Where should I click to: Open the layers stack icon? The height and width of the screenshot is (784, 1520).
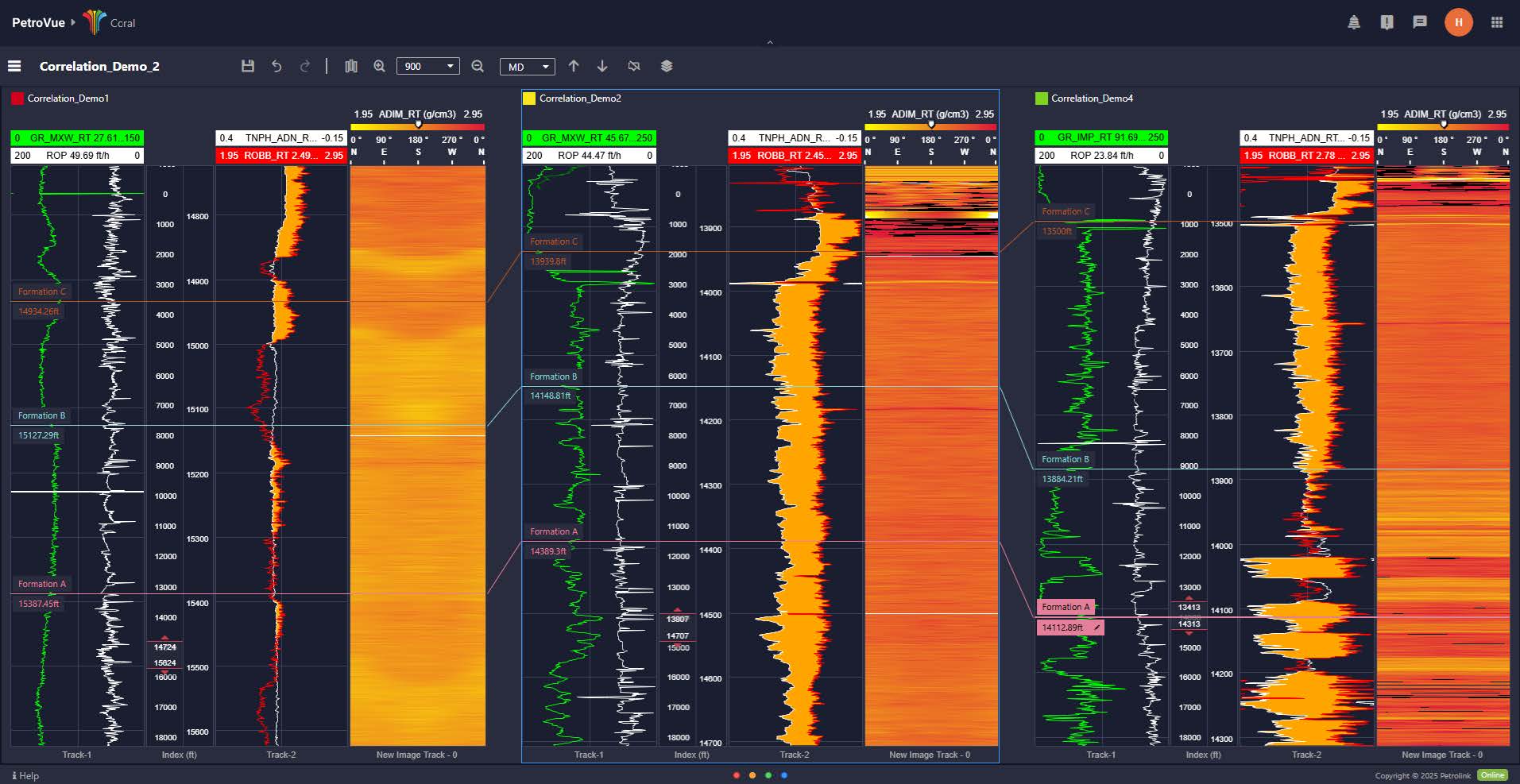coord(667,66)
